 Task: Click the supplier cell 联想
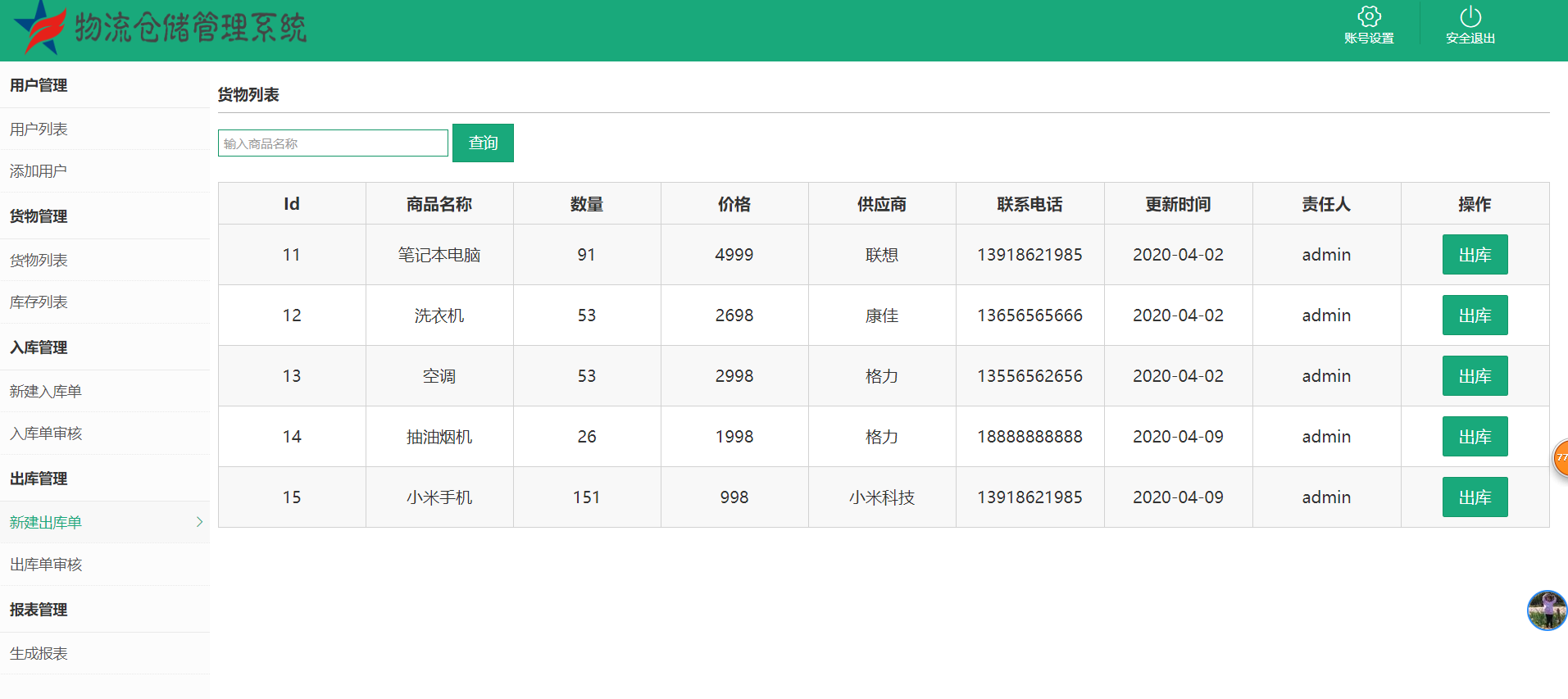tap(882, 255)
